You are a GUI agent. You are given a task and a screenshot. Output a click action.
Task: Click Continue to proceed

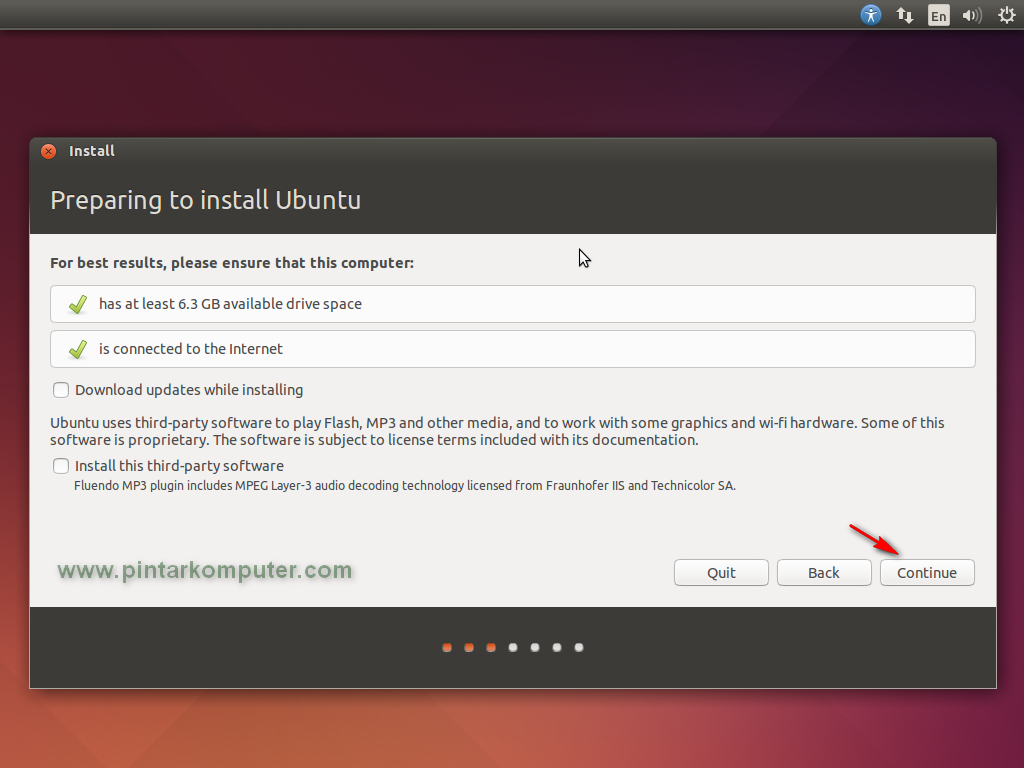pyautogui.click(x=927, y=573)
